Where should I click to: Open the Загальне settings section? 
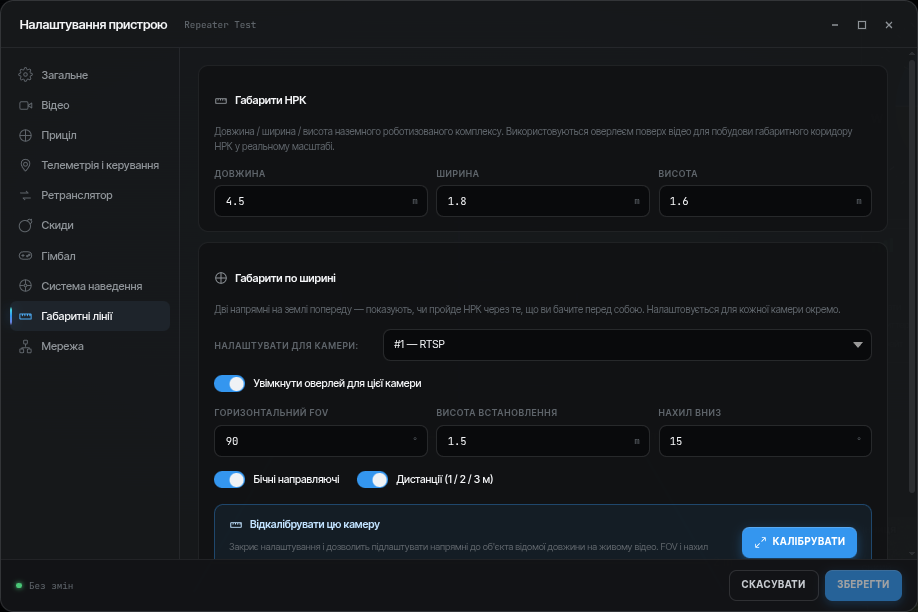tap(90, 75)
